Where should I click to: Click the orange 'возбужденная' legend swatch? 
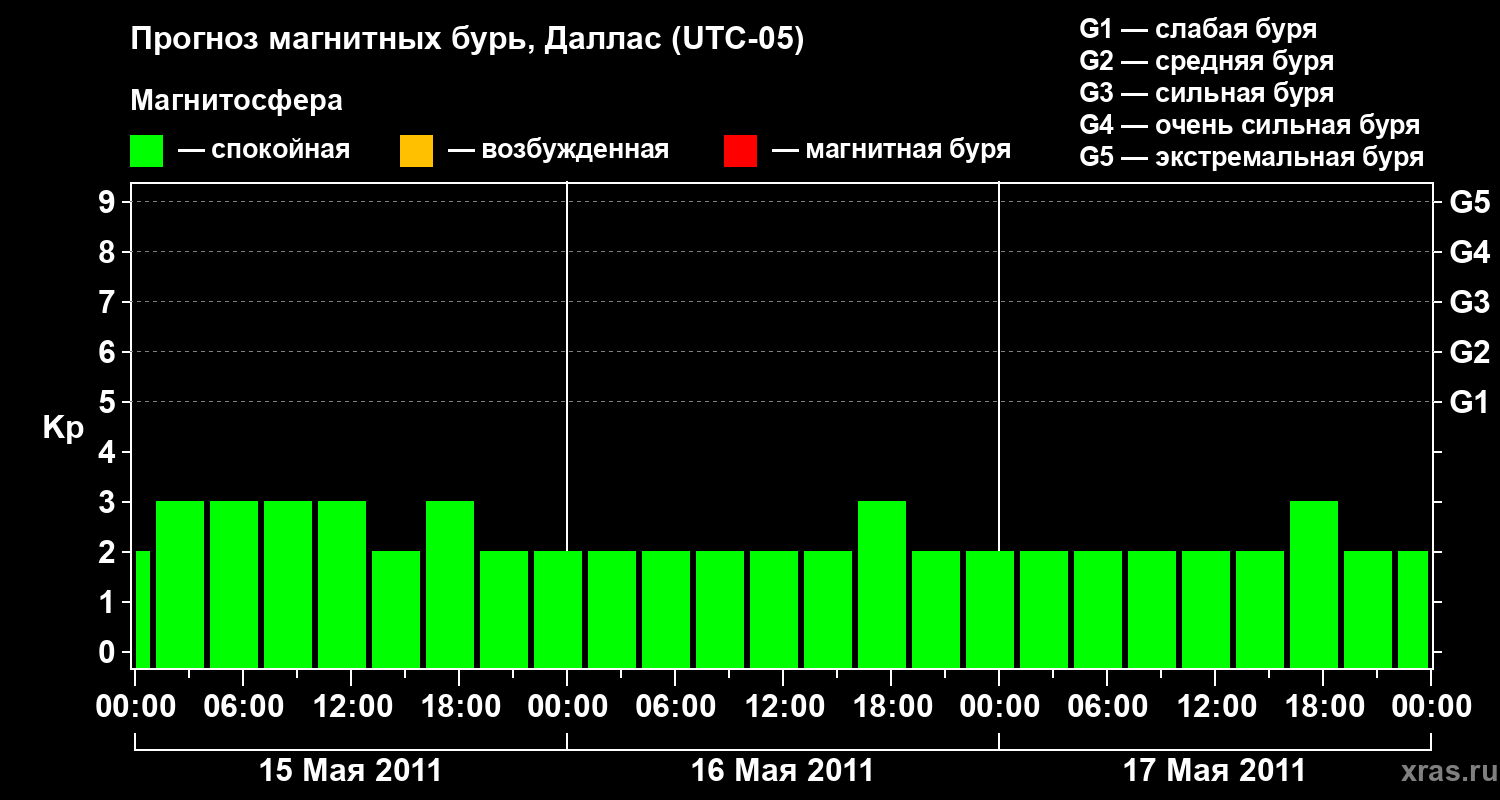pos(416,151)
